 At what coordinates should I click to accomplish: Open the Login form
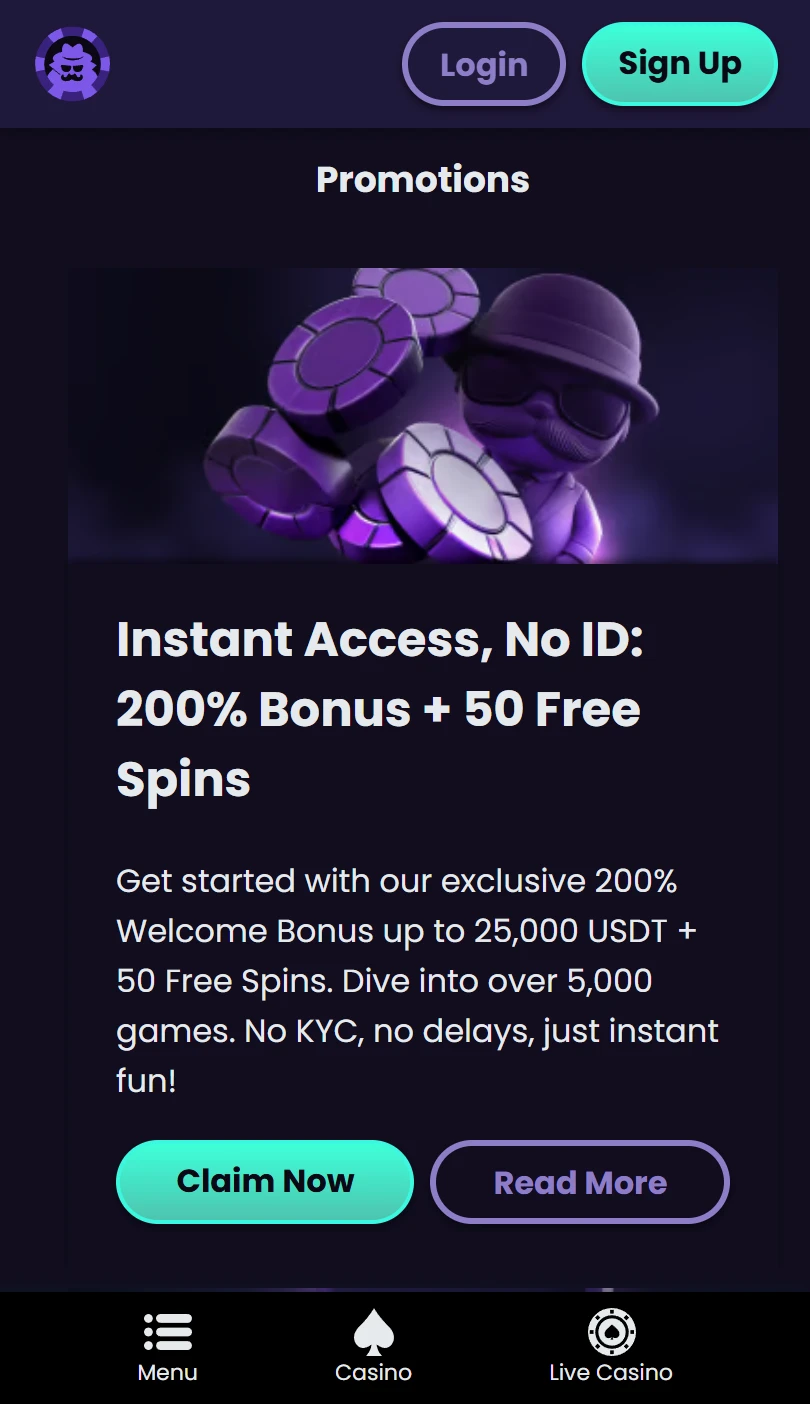coord(484,64)
